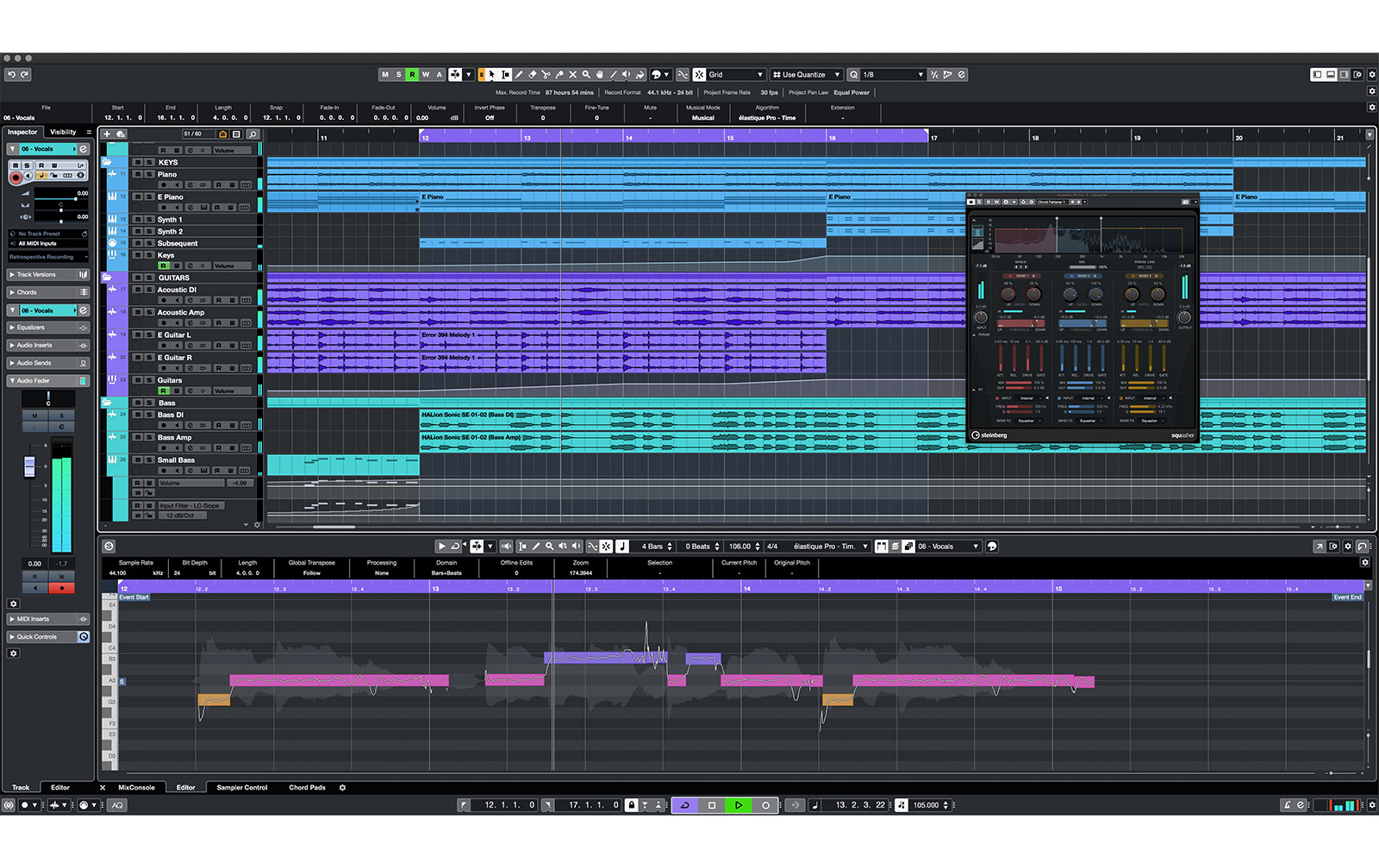Expand the Audio Inserts section
This screenshot has width=1379, height=868.
pyautogui.click(x=49, y=345)
